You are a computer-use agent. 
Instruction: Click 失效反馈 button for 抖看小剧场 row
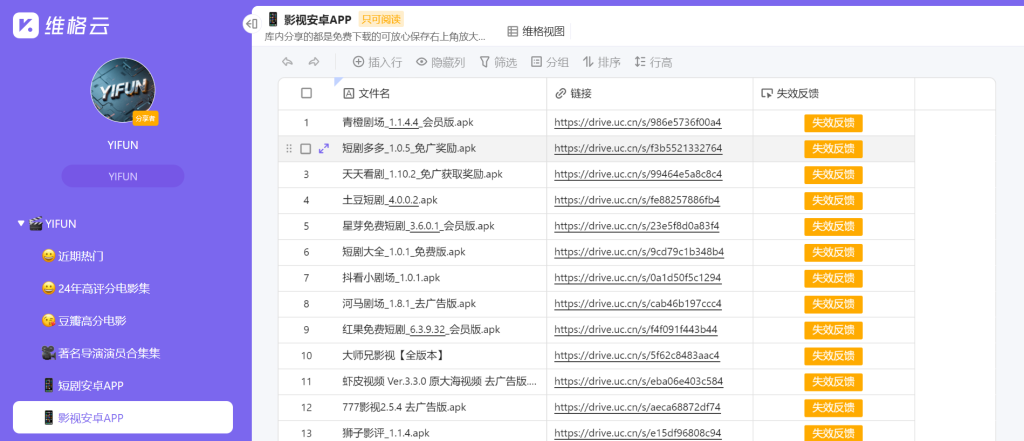click(833, 278)
